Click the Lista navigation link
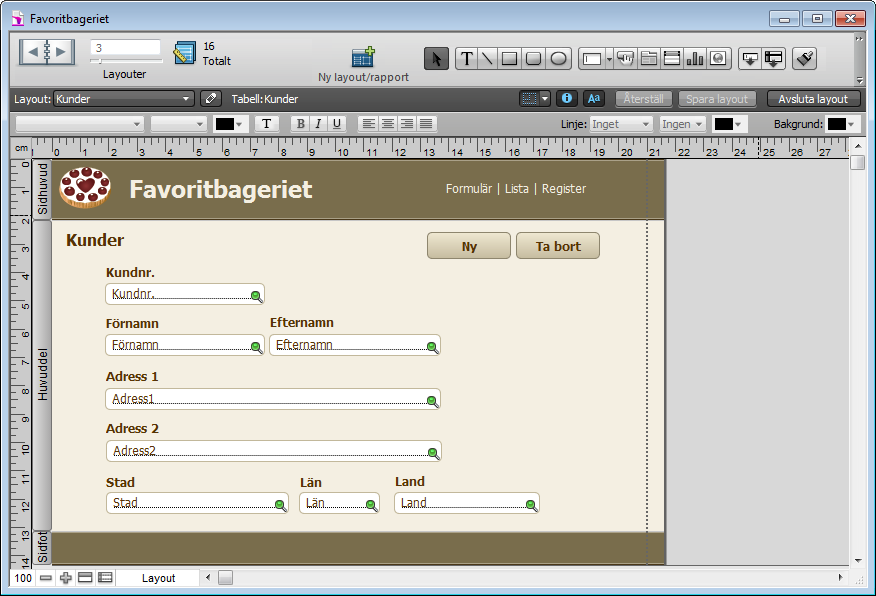This screenshot has width=876, height=596. pyautogui.click(x=517, y=189)
